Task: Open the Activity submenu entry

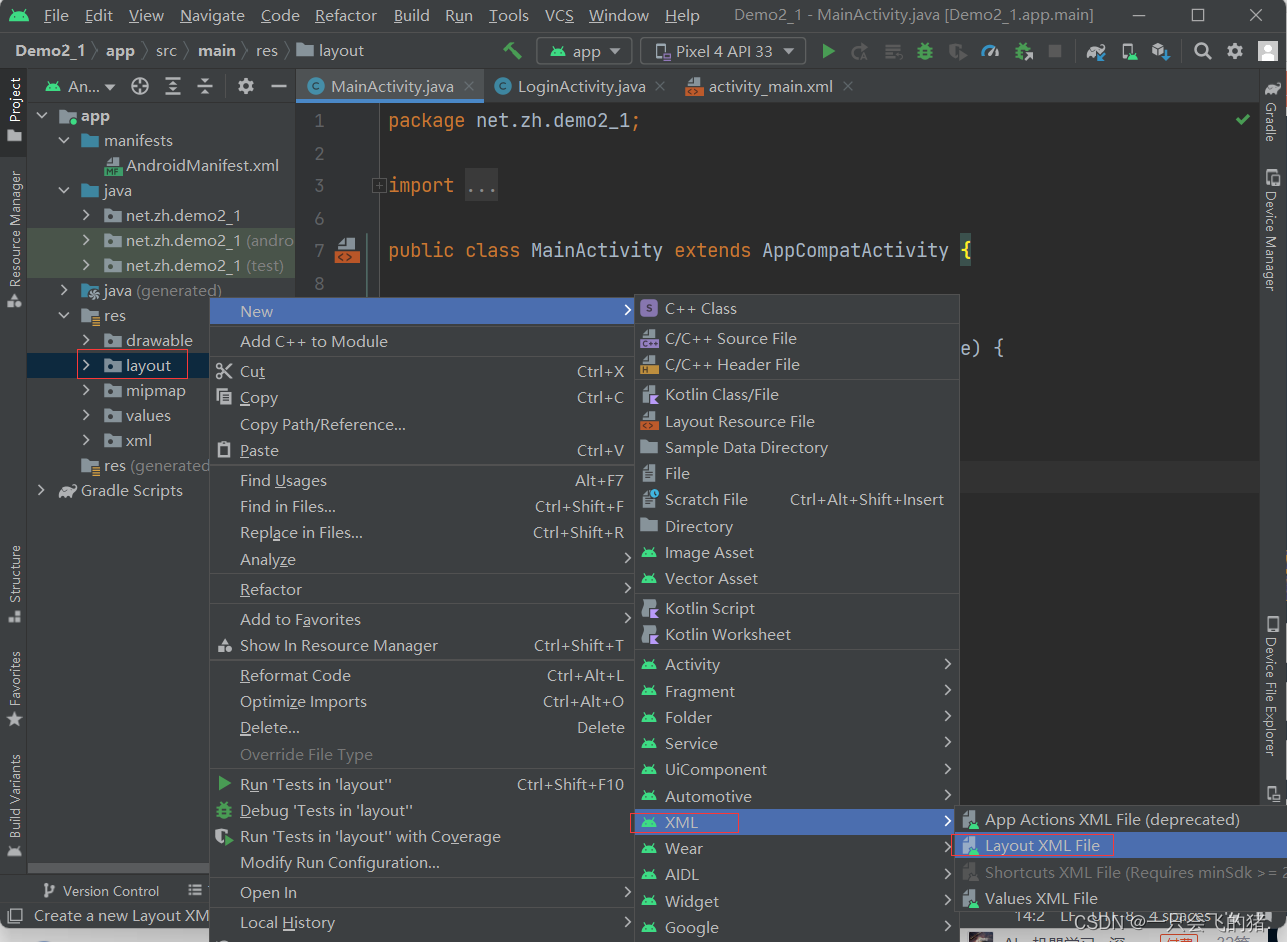Action: (797, 665)
